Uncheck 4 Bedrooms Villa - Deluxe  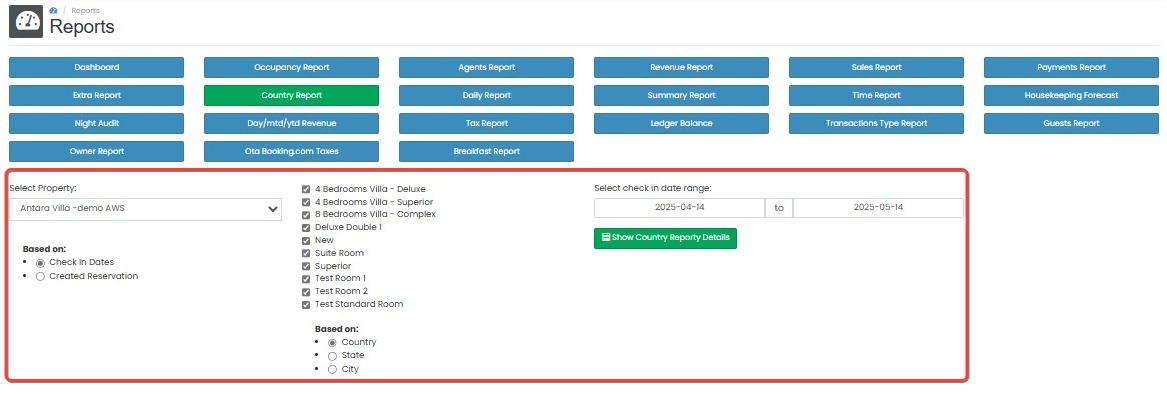(306, 189)
